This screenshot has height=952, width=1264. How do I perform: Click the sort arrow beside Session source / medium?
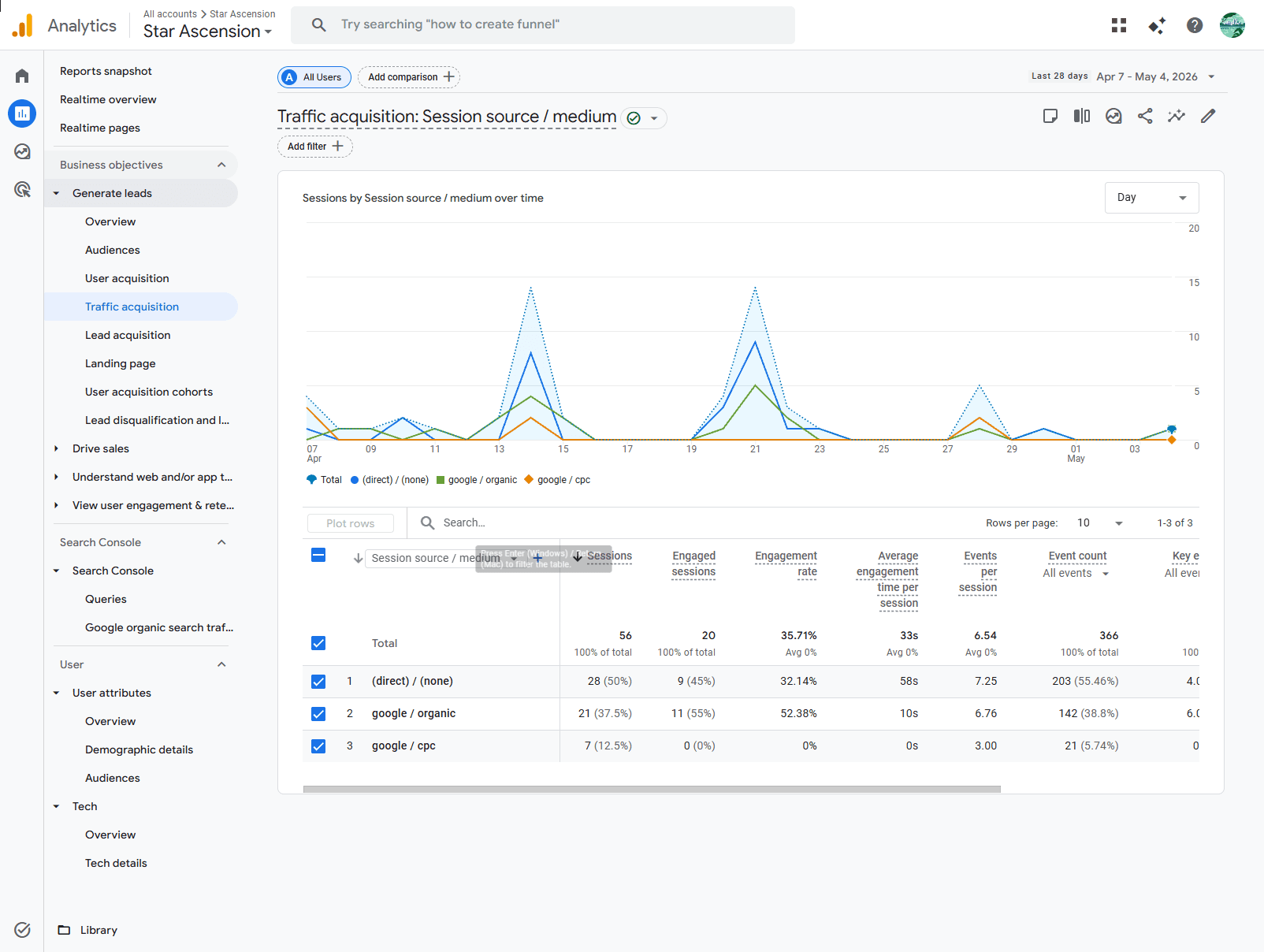pos(359,558)
